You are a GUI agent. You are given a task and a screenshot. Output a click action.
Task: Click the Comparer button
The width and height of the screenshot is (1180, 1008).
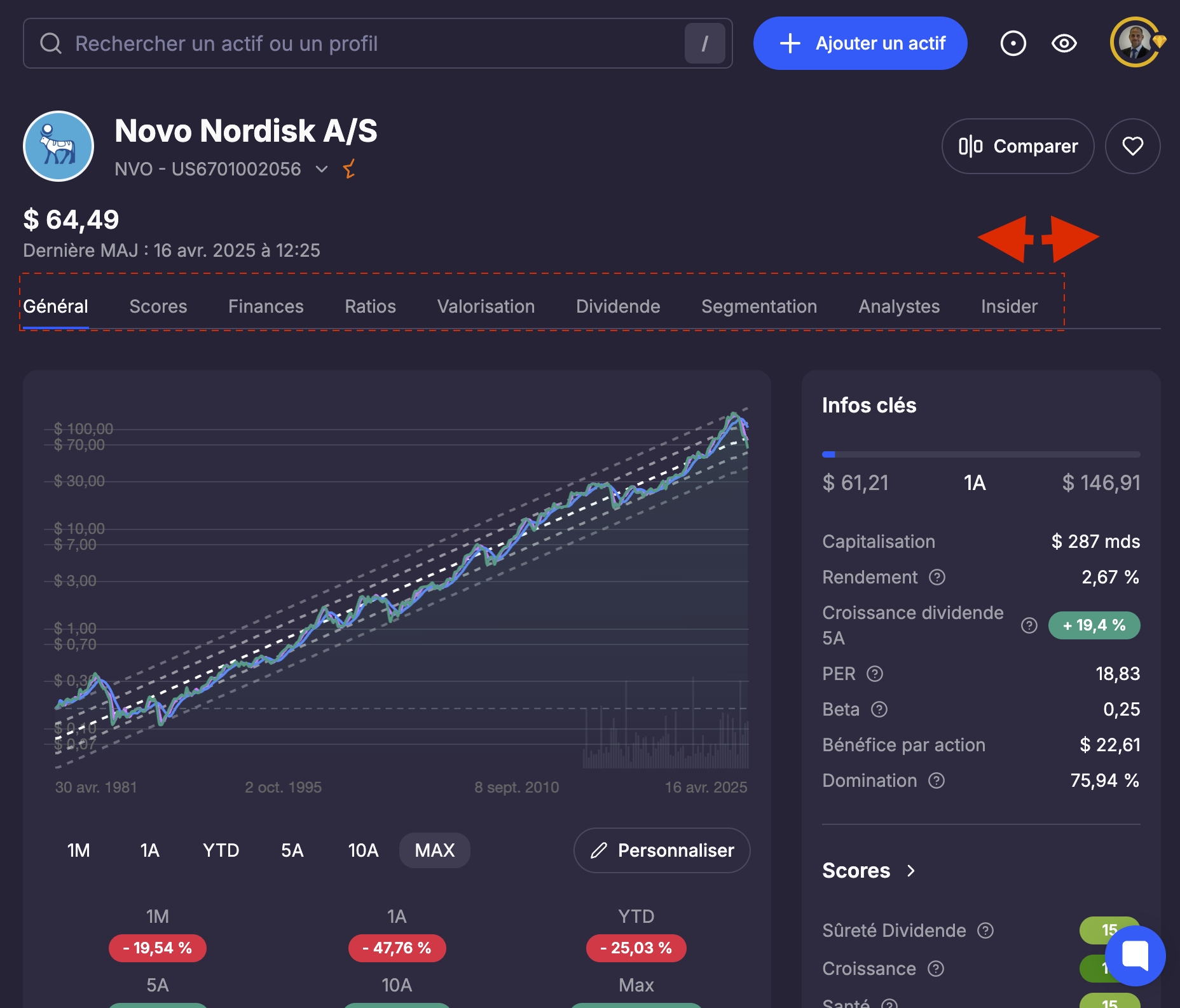pos(1018,146)
